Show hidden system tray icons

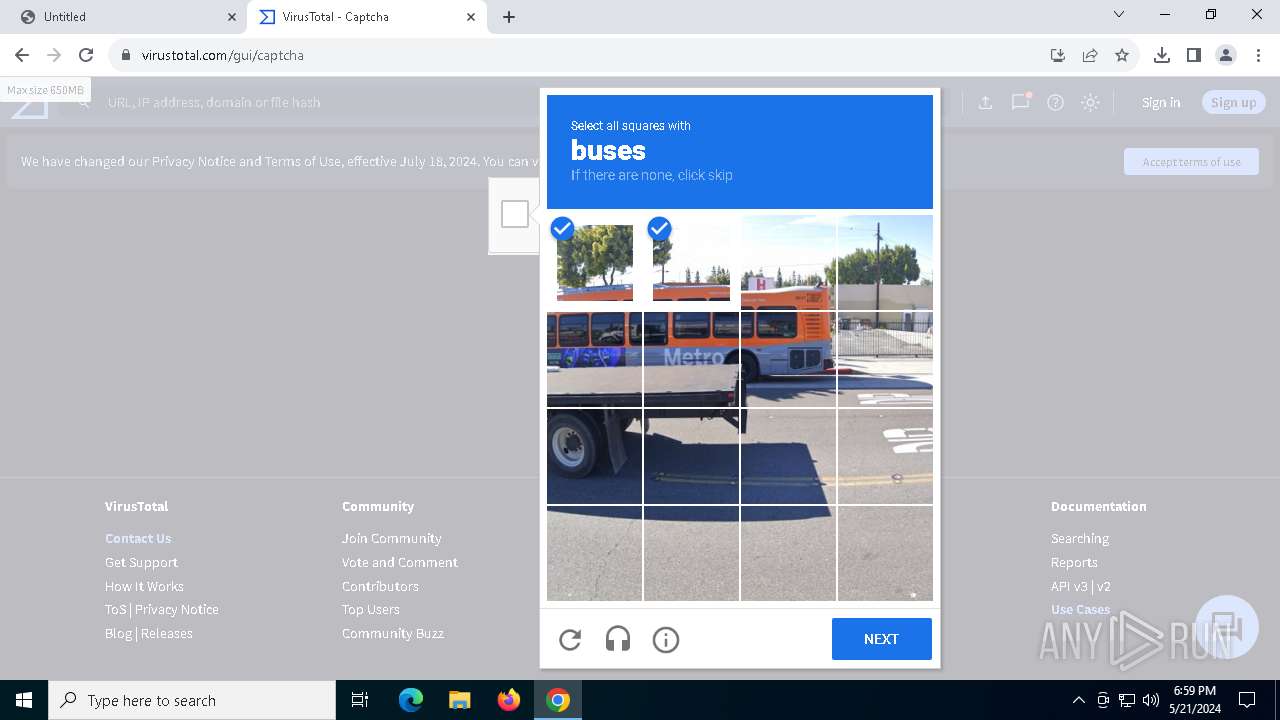pyautogui.click(x=1078, y=700)
